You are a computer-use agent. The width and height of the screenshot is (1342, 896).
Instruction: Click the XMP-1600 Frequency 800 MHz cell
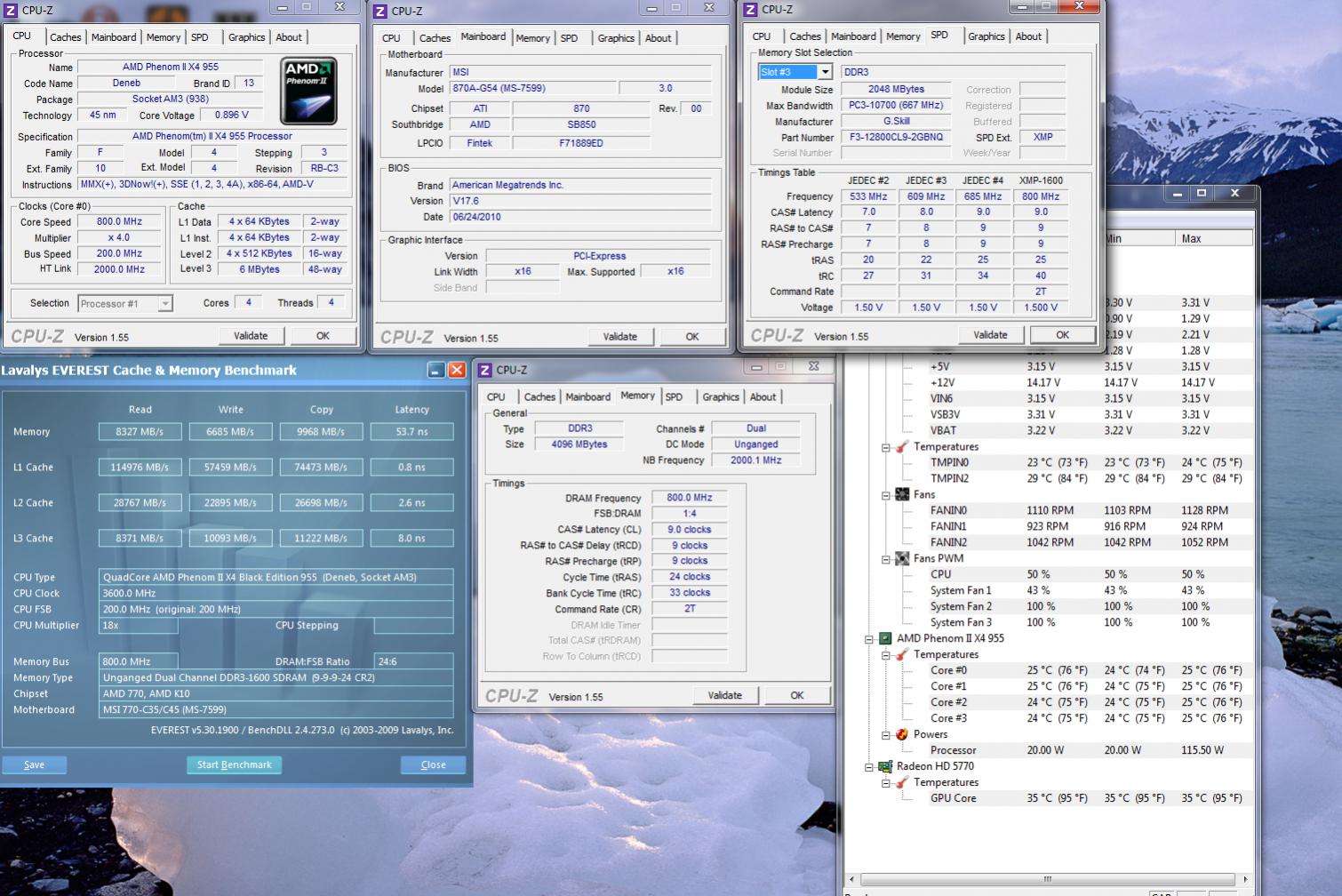point(1040,196)
